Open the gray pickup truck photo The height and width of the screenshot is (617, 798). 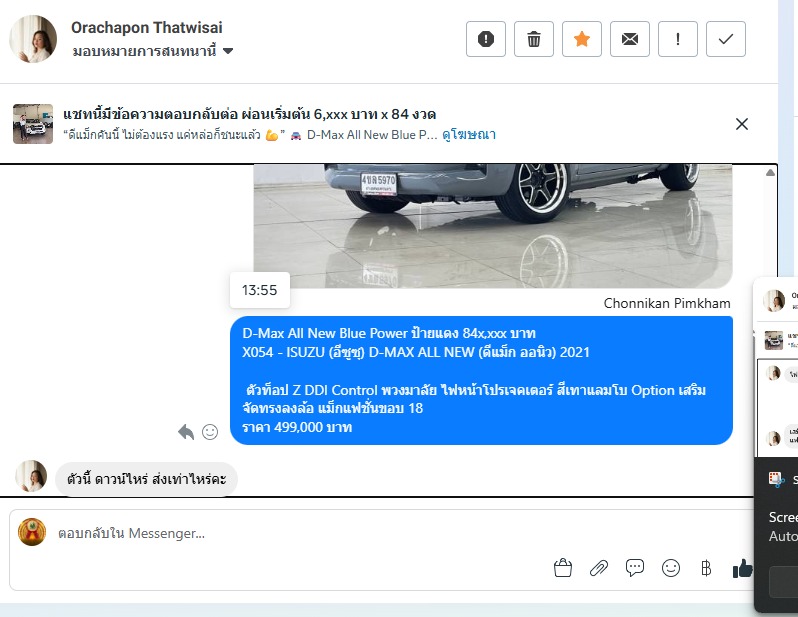pos(493,226)
